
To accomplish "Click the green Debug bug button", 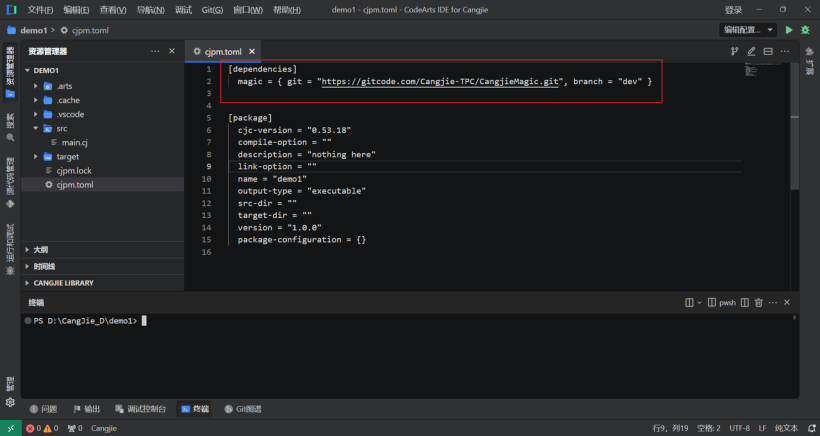I will [x=805, y=30].
